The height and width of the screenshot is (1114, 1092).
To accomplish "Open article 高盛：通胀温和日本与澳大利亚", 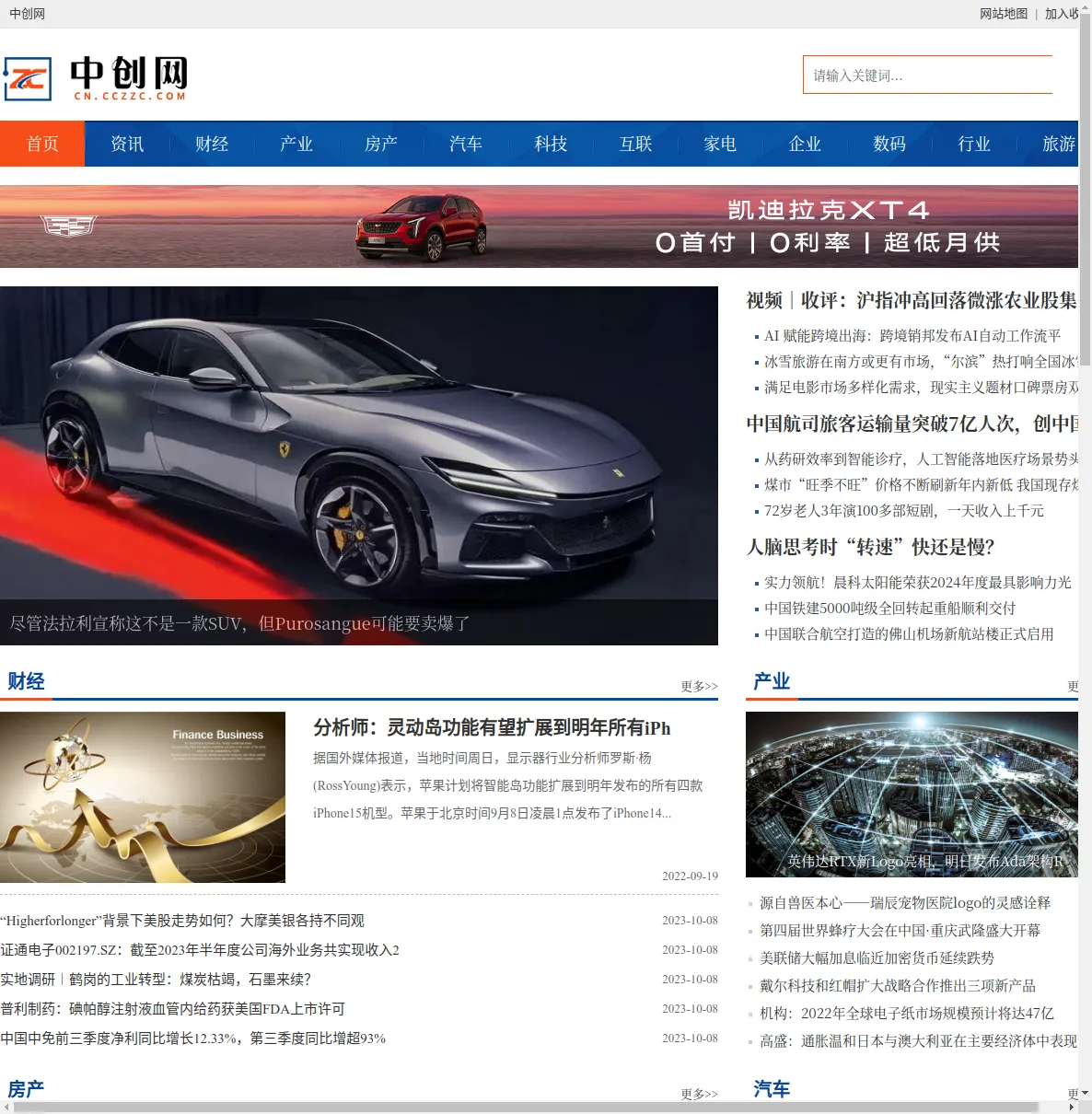I will (919, 1041).
